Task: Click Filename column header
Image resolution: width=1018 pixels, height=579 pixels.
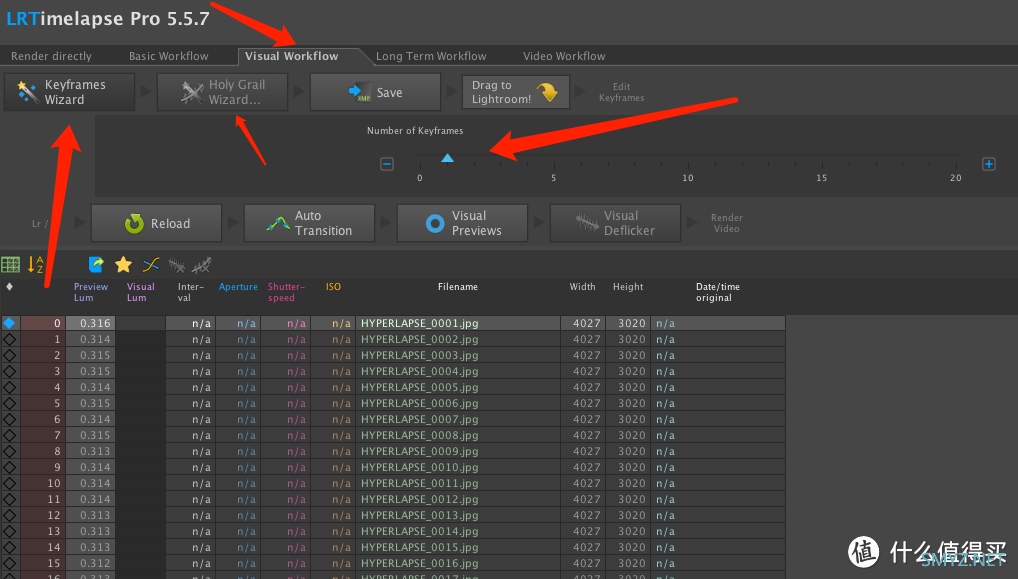Action: click(x=458, y=287)
